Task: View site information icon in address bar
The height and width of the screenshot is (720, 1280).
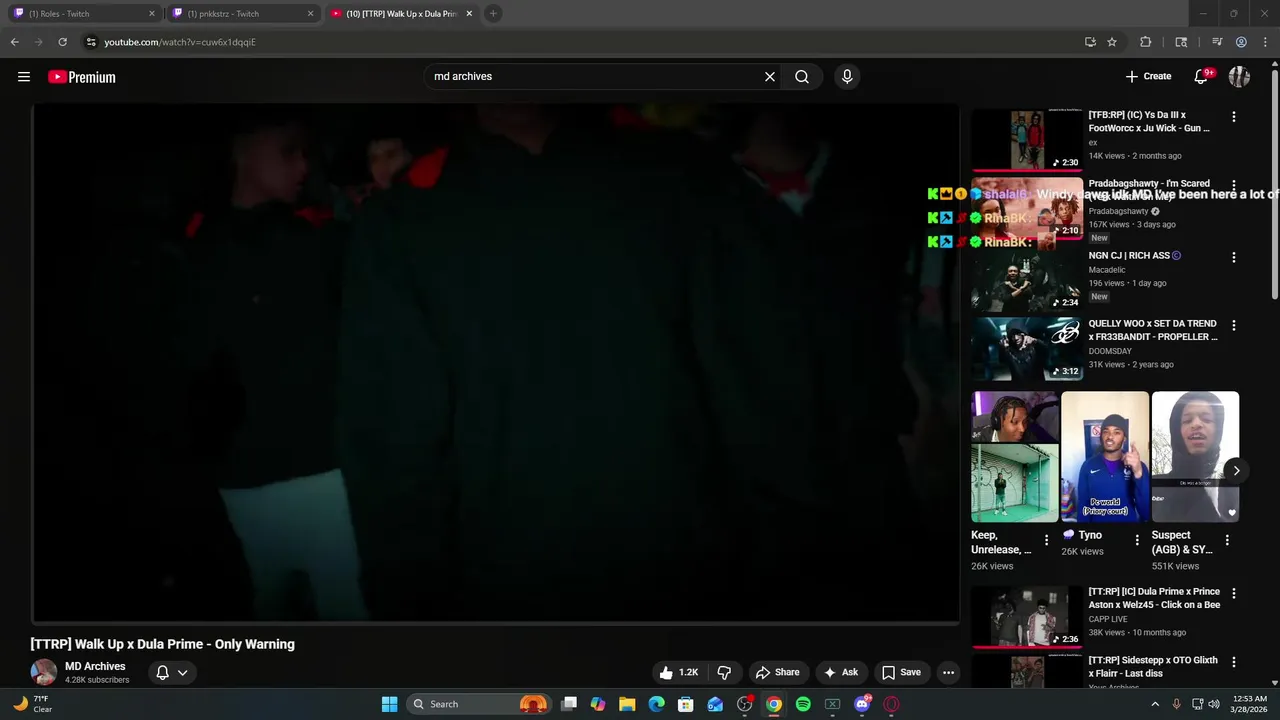Action: pyautogui.click(x=91, y=42)
